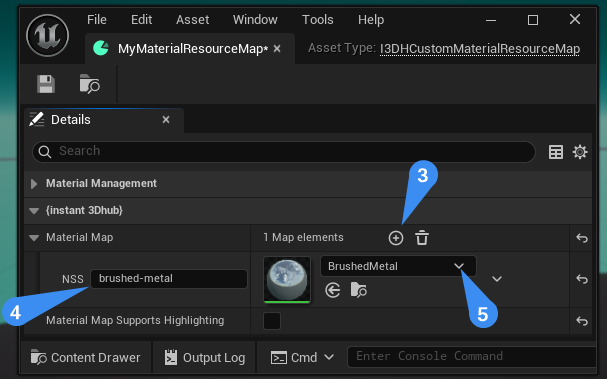Click the Details Search field
The image size is (607, 379).
click(284, 152)
